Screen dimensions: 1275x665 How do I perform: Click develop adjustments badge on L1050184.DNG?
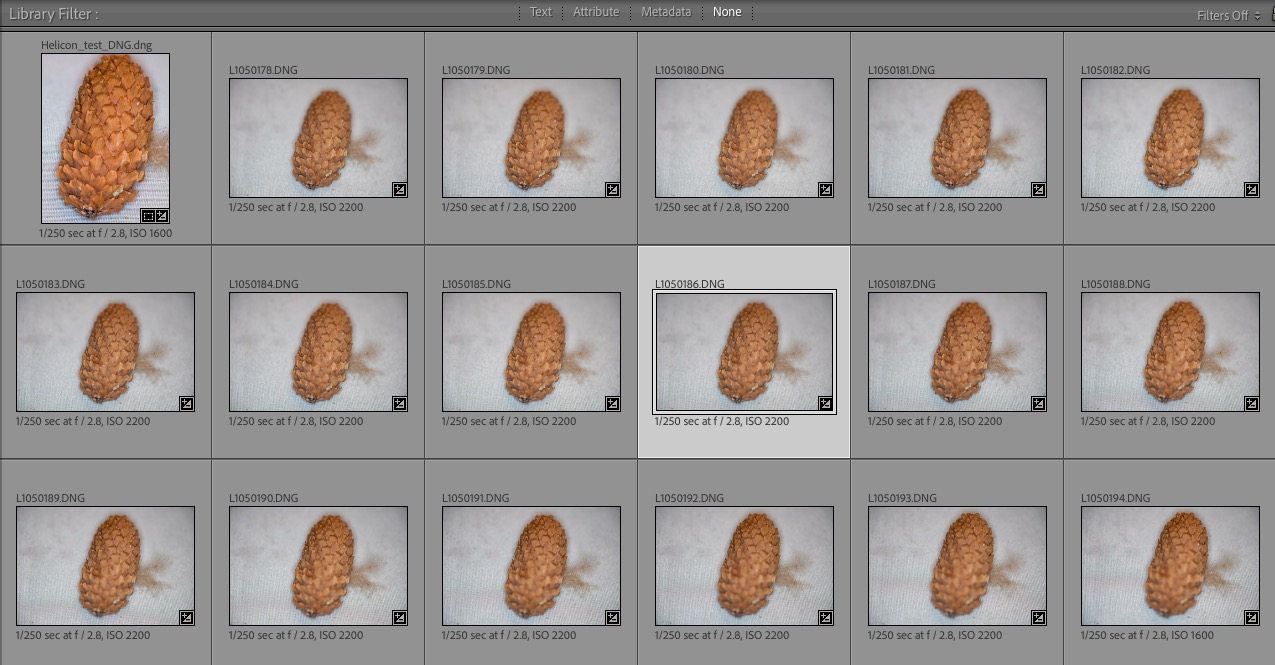399,403
